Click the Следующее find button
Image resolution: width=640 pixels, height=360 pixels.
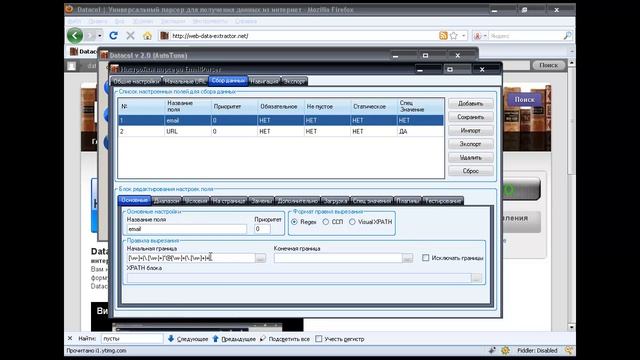pos(188,339)
